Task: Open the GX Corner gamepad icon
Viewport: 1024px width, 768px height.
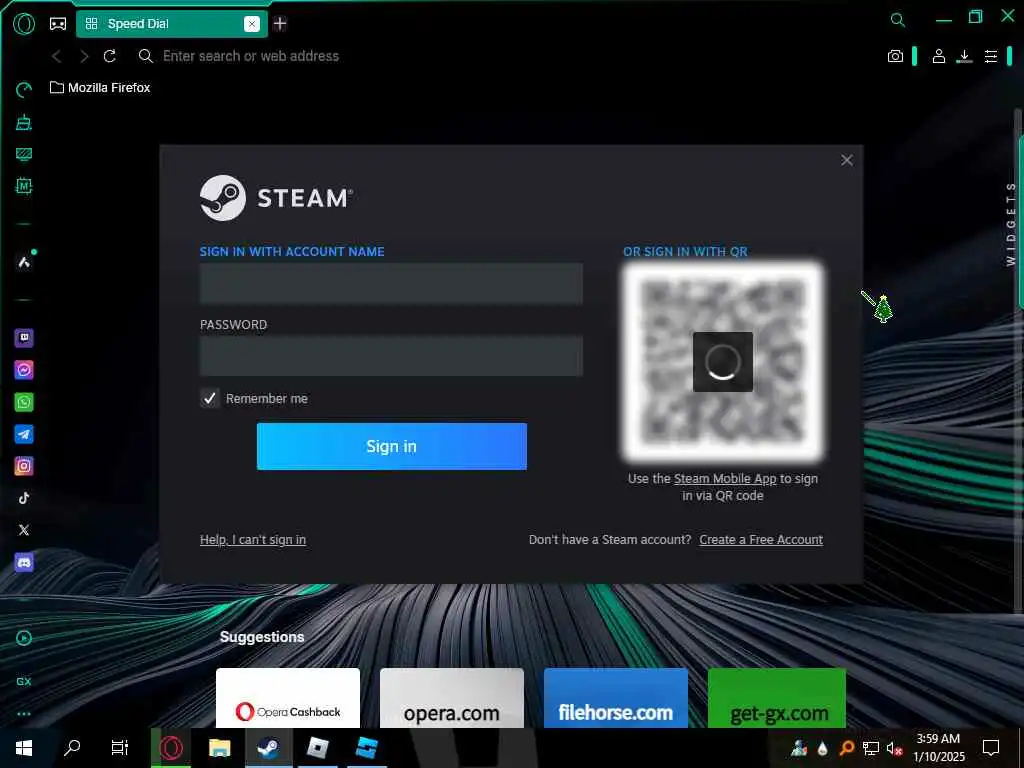Action: [x=58, y=24]
